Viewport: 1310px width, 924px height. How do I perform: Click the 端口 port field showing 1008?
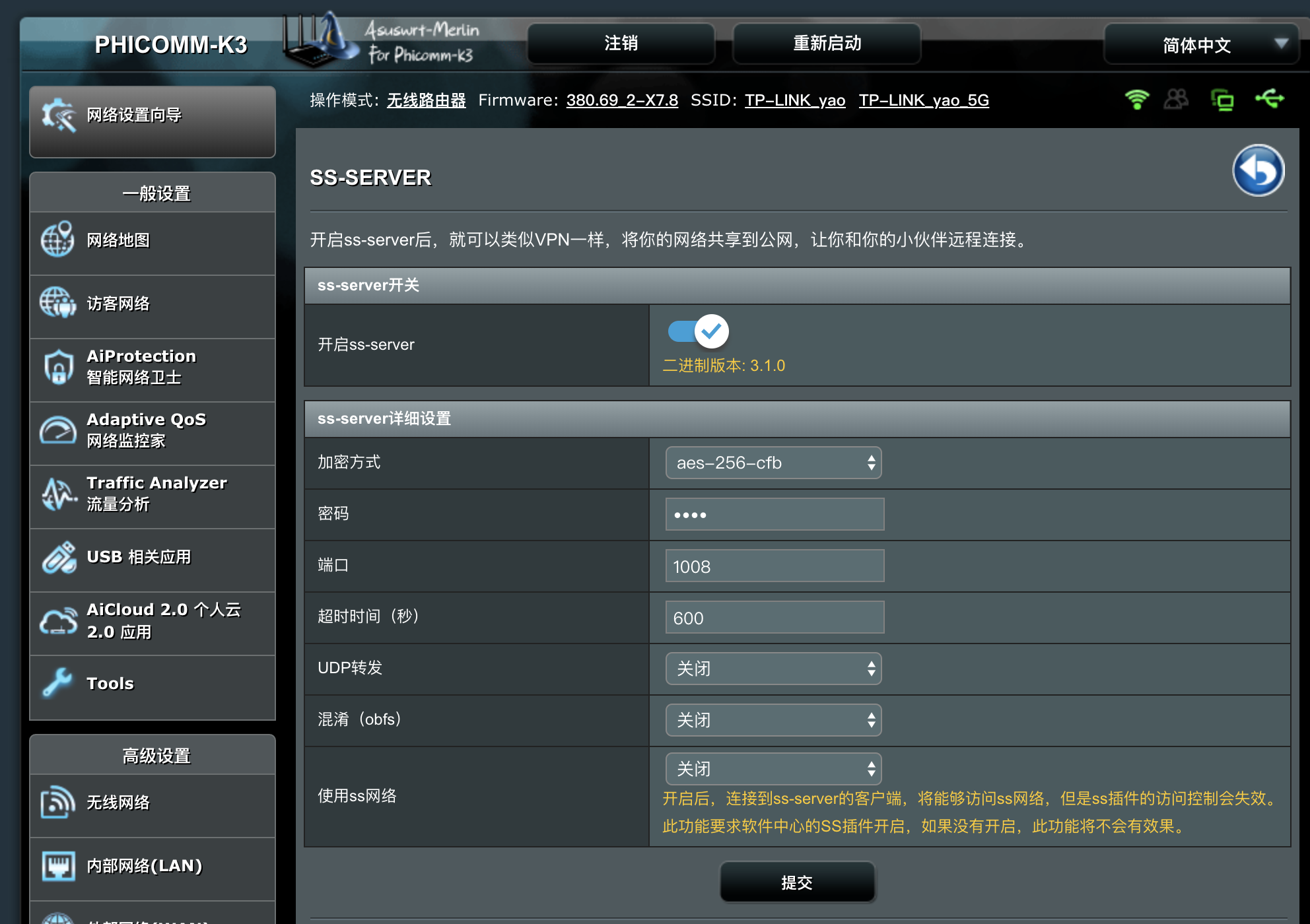tap(775, 566)
